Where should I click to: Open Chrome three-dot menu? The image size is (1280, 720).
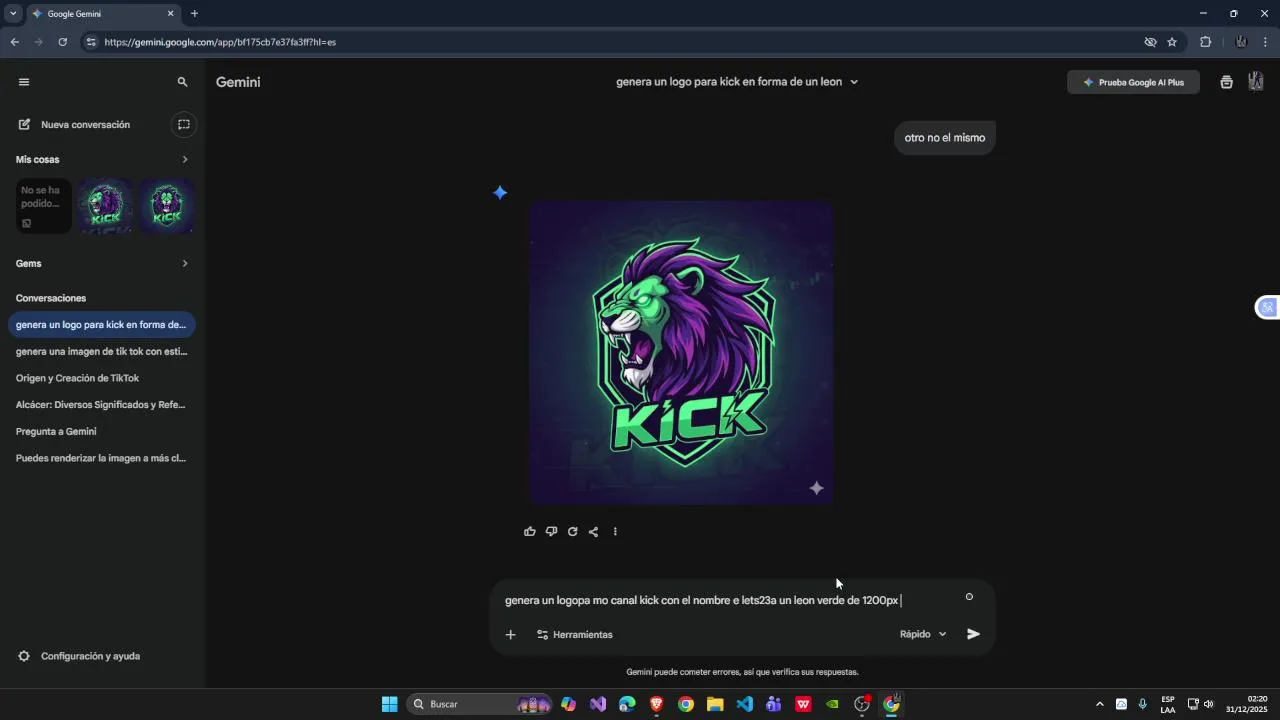1265,42
